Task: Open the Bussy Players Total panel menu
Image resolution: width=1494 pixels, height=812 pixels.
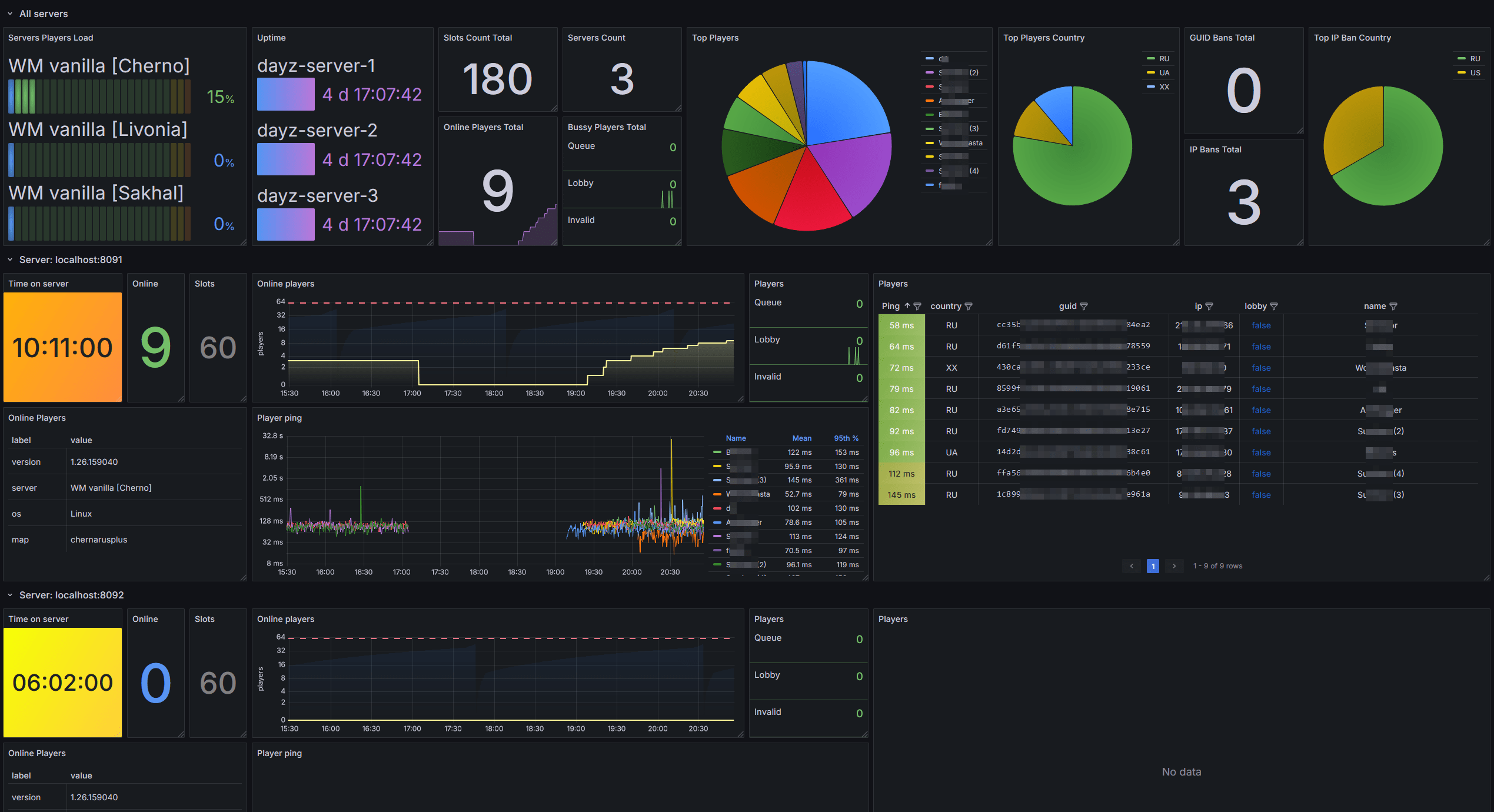Action: click(x=607, y=127)
